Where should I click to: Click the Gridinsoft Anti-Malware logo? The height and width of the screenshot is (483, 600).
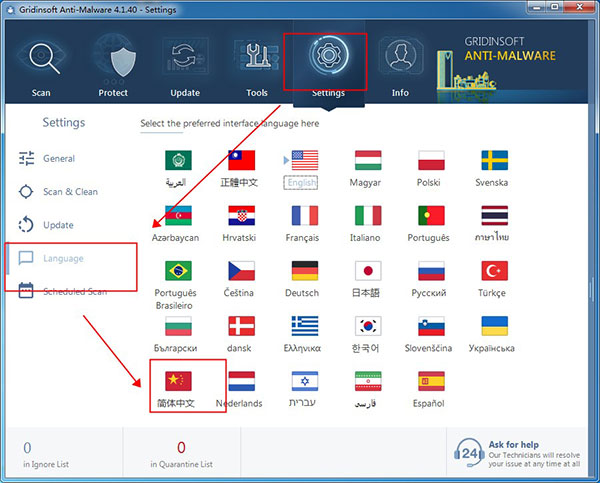coord(497,66)
